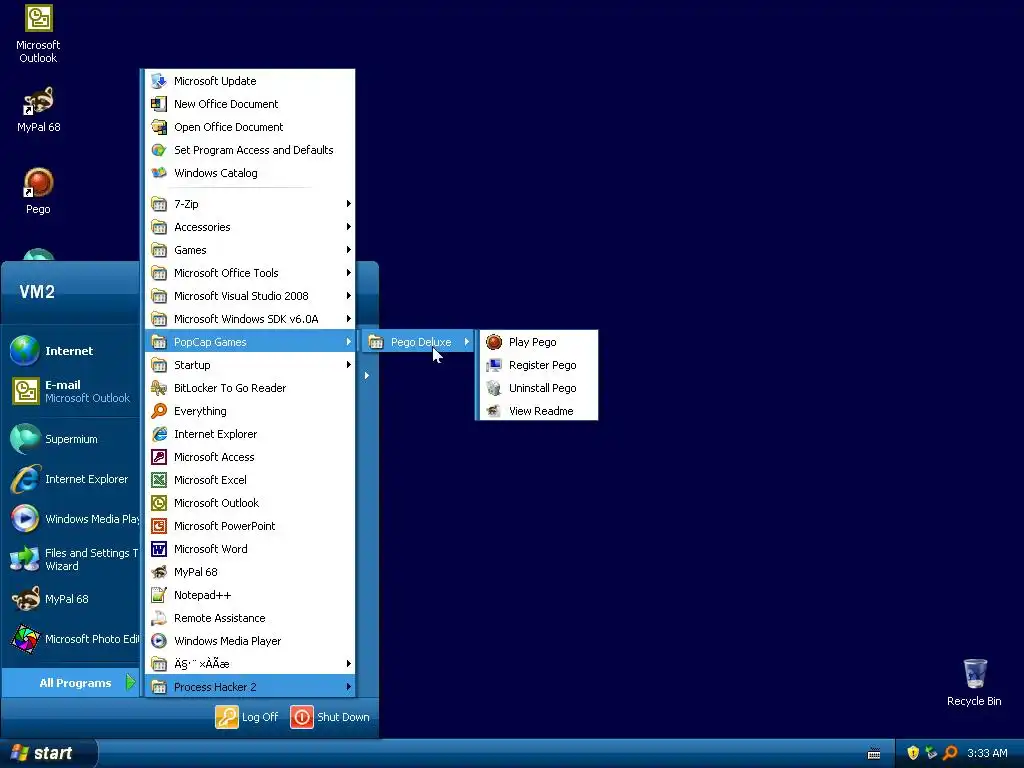This screenshot has width=1024, height=768.
Task: Select Play Pego from the submenu
Action: (x=538, y=342)
